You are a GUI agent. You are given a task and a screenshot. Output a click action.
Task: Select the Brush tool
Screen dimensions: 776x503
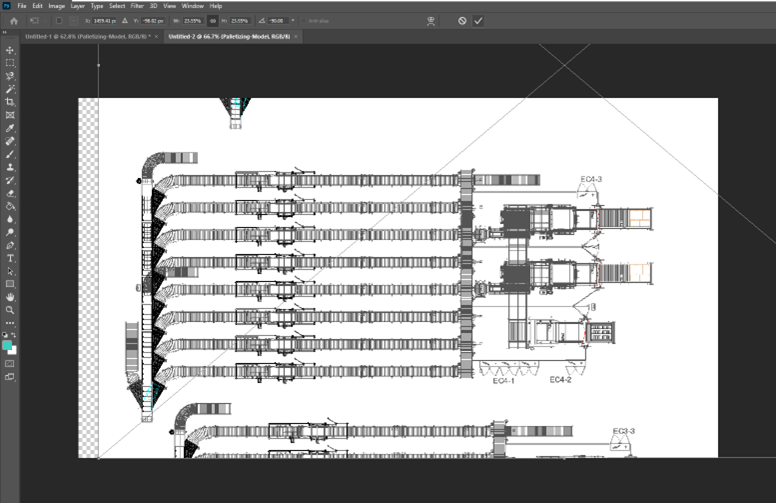[x=10, y=154]
